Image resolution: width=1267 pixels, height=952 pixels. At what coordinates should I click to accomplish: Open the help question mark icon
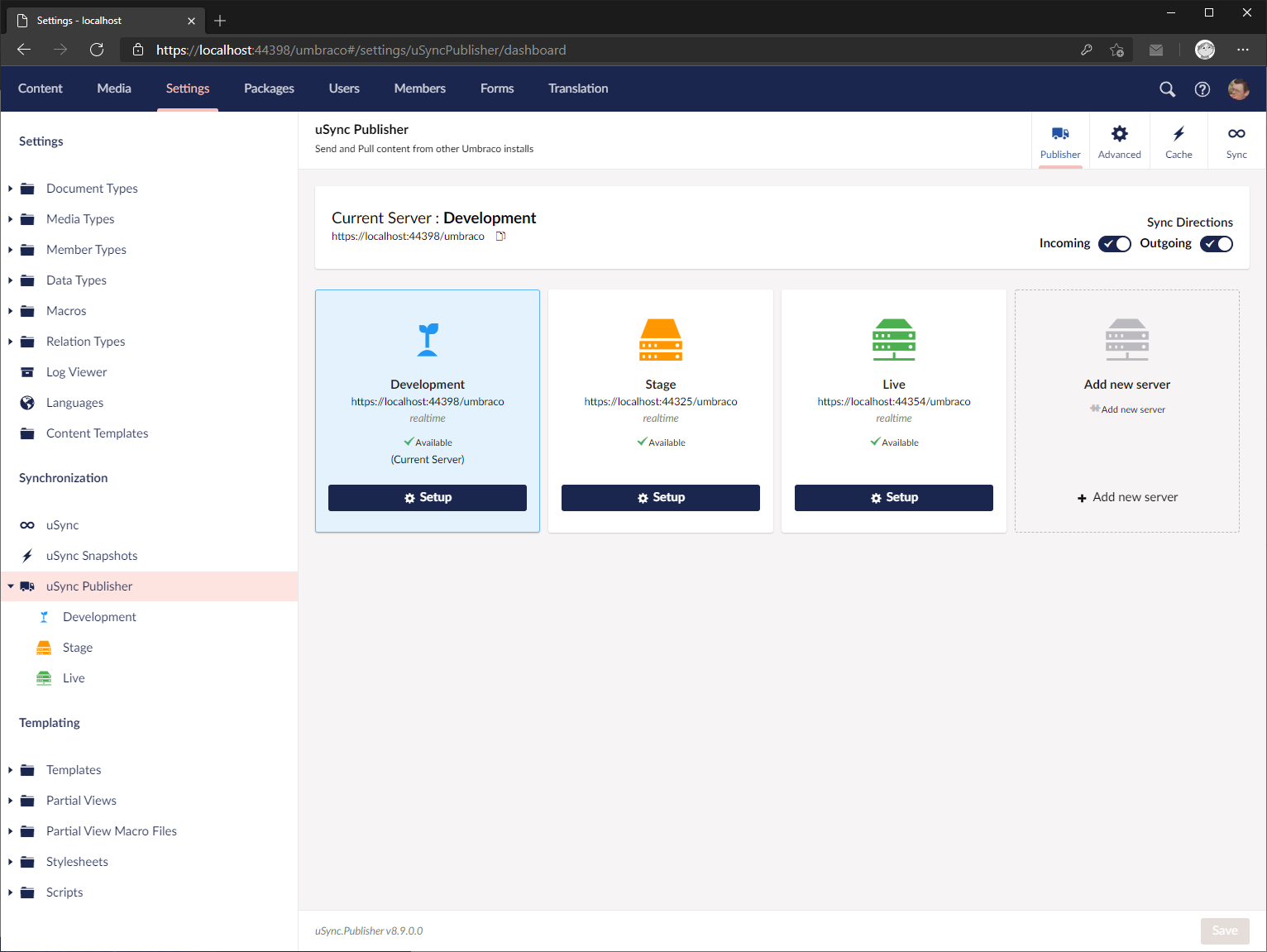click(1202, 89)
